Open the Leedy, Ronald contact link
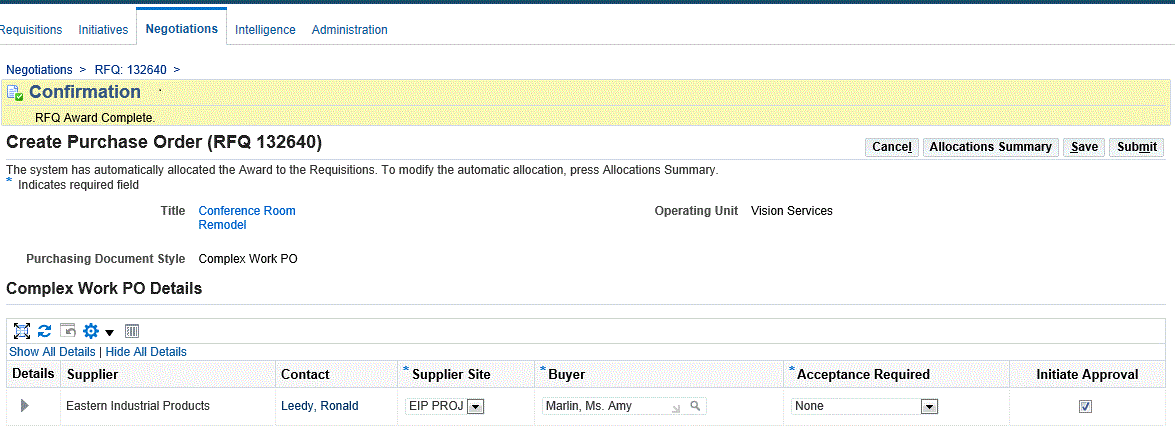 319,406
